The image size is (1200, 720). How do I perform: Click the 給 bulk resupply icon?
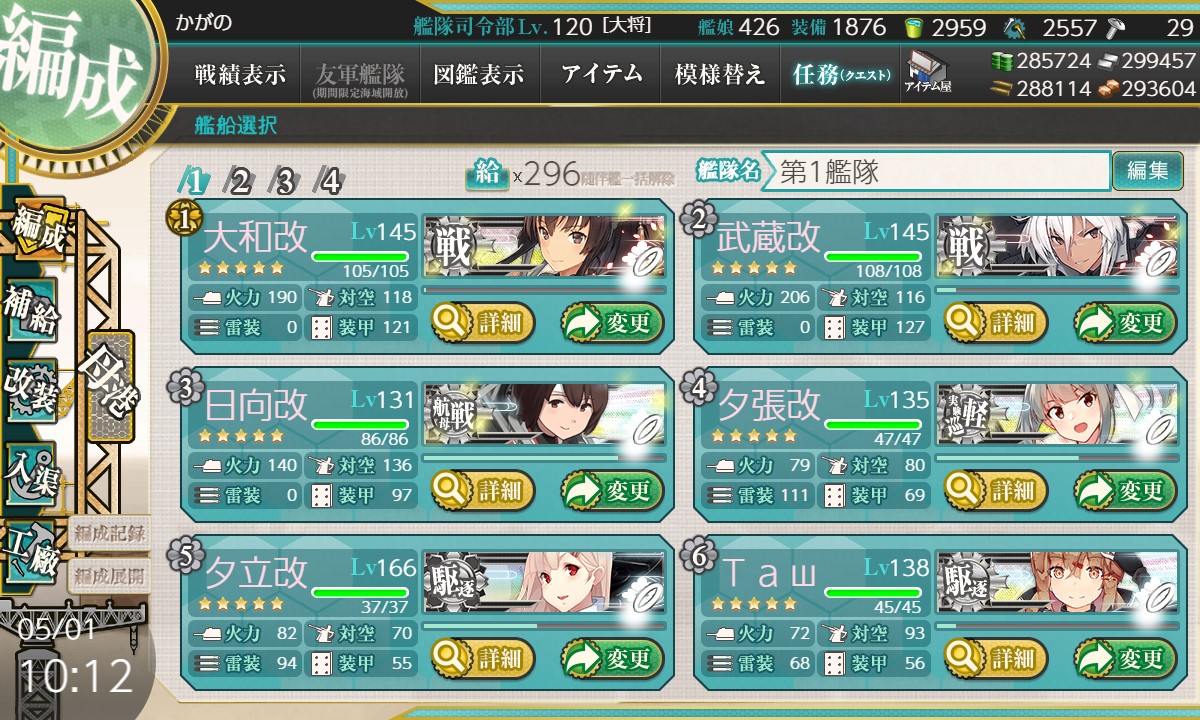pyautogui.click(x=487, y=174)
